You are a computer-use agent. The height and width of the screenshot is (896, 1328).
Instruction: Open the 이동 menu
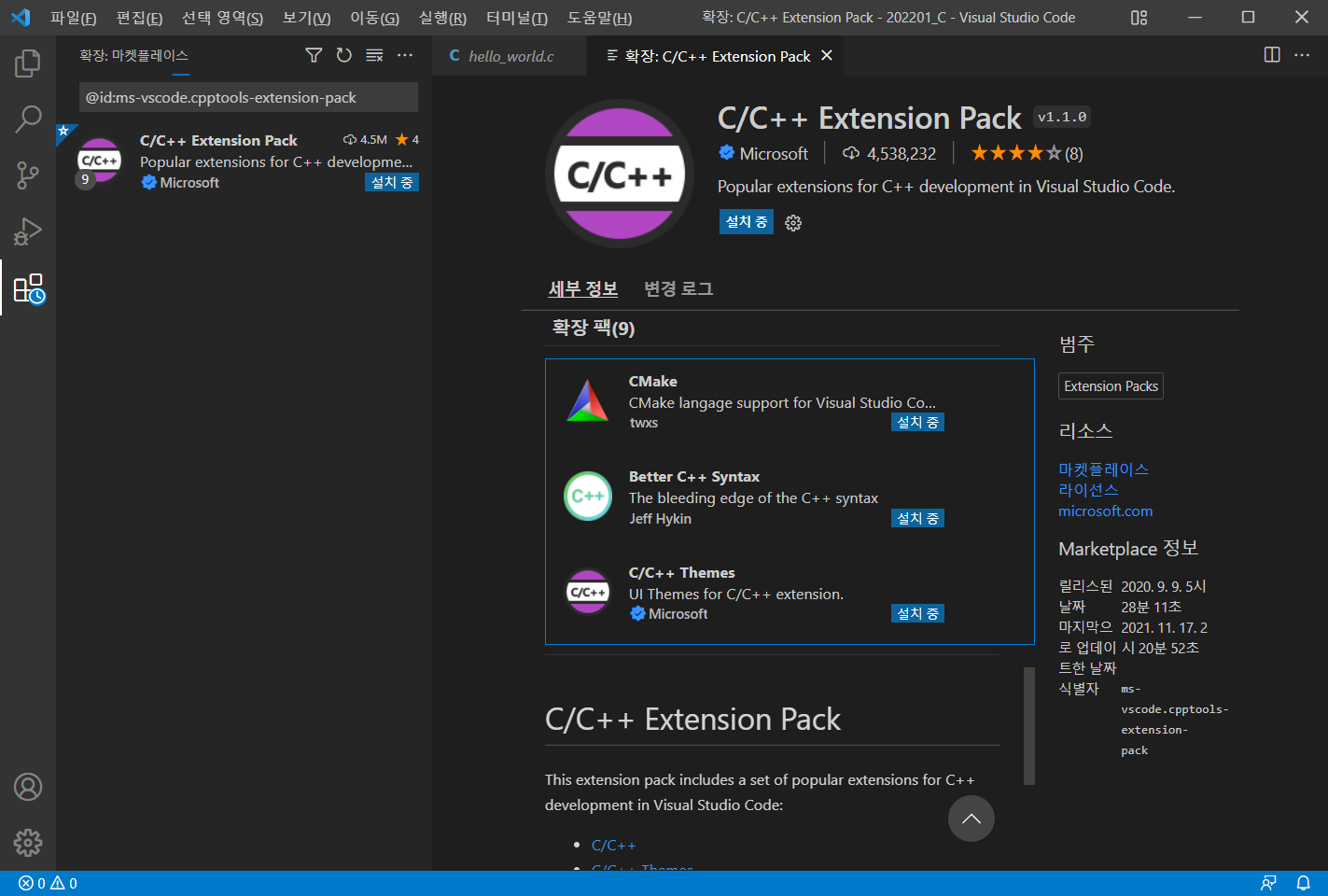click(x=374, y=18)
